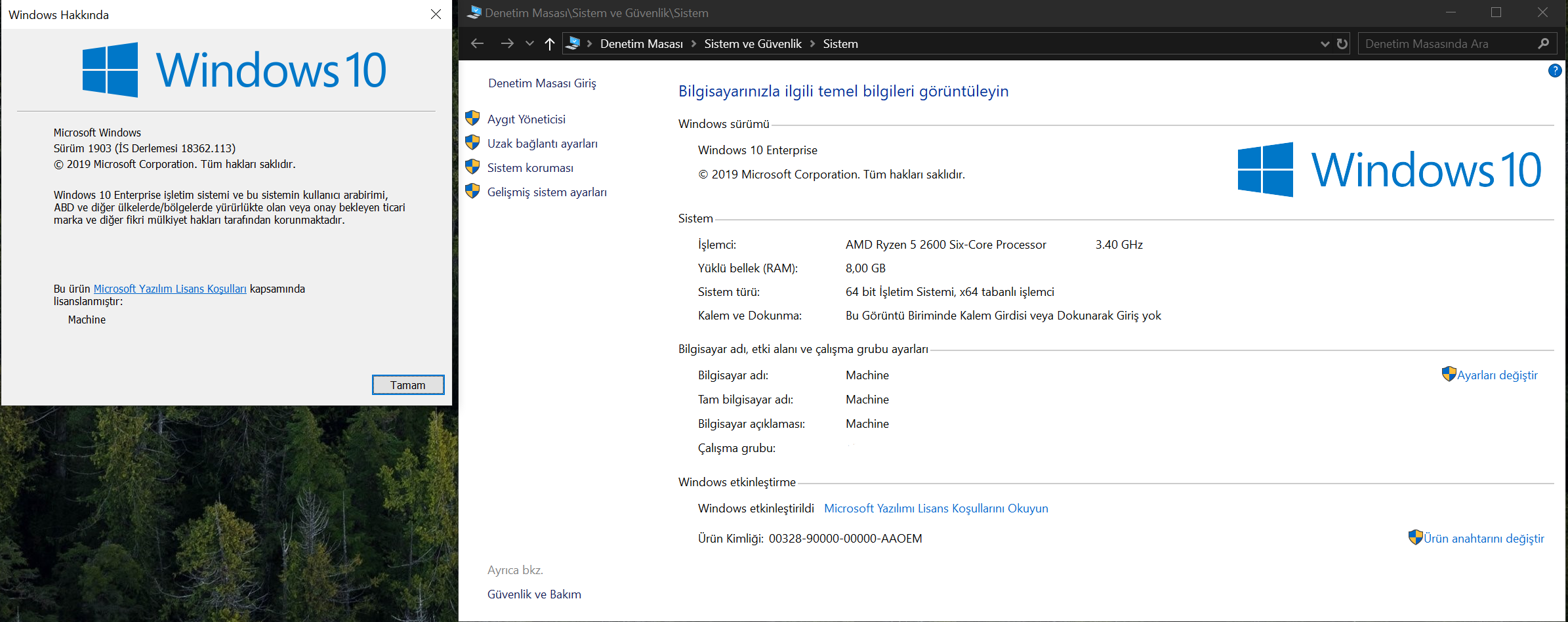Maximize the Sistem window

coord(1496,12)
